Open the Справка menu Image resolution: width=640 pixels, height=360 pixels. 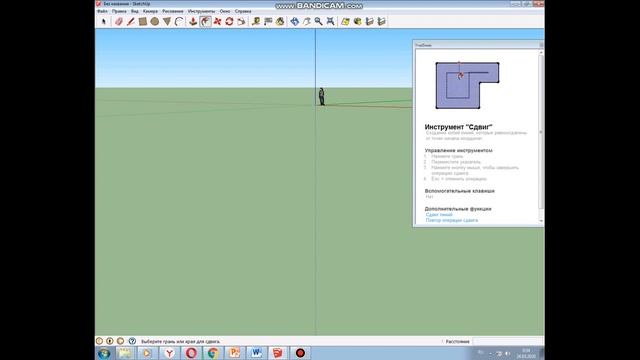[x=243, y=11]
